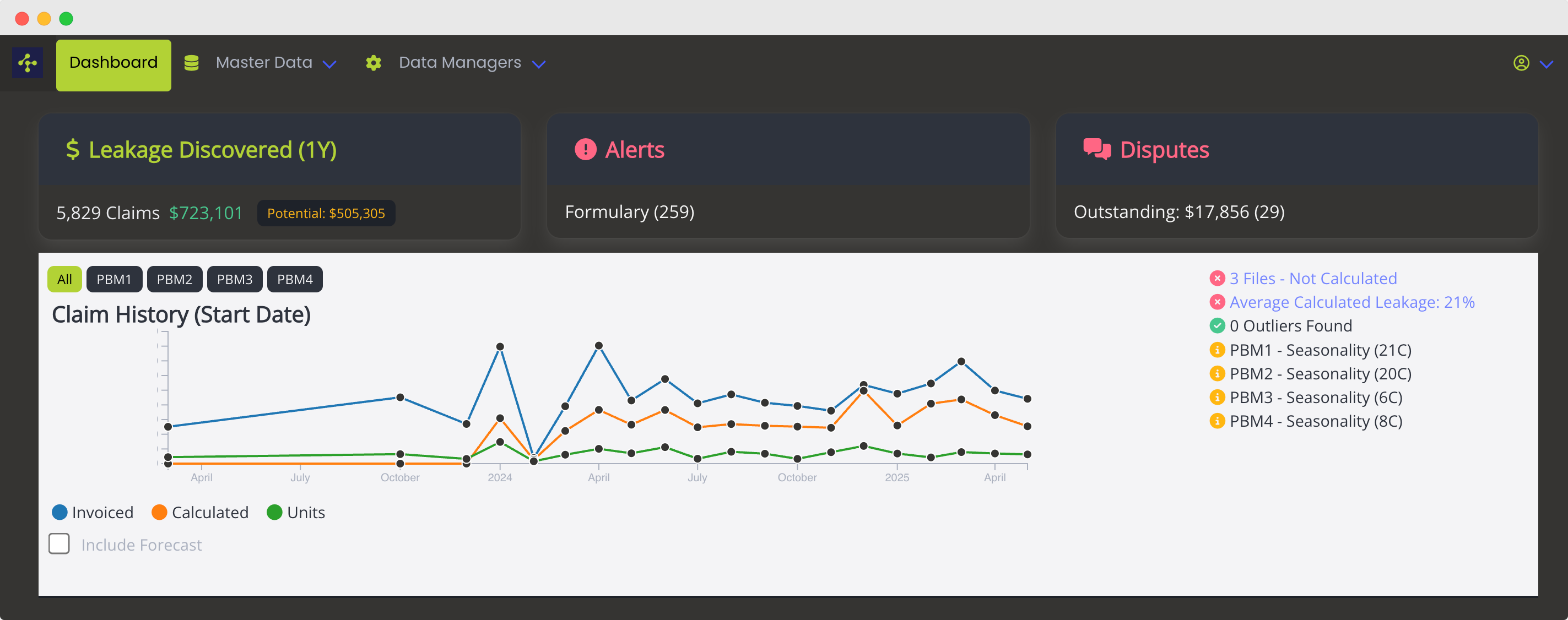Expand the Data Managers dropdown chevron
The width and height of the screenshot is (1568, 620).
click(539, 64)
